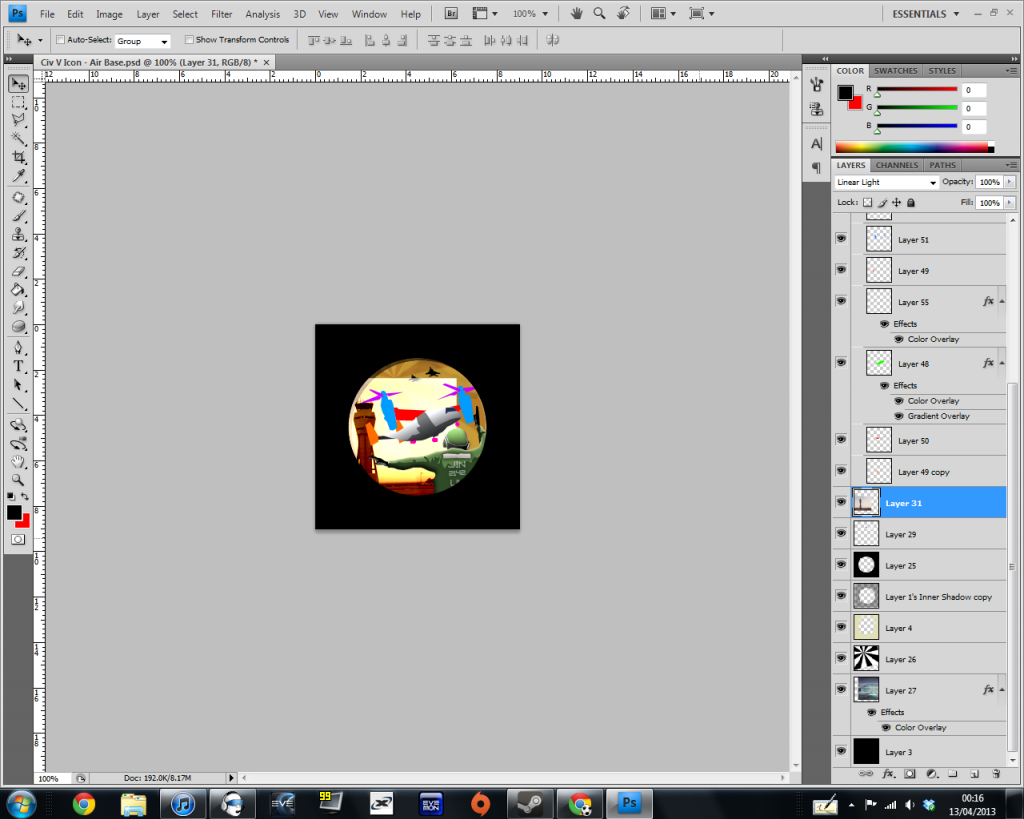
Task: Add a layer mask
Action: point(910,774)
